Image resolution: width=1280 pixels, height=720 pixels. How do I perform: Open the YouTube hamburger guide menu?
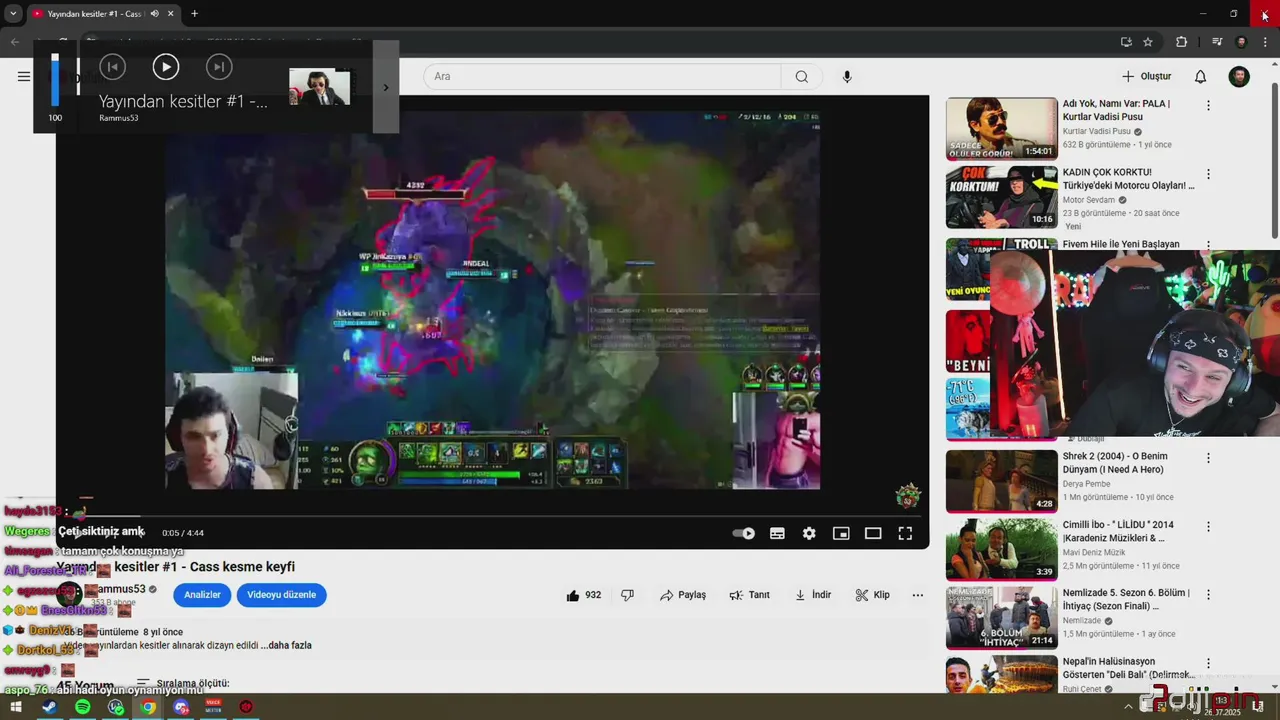[x=23, y=76]
